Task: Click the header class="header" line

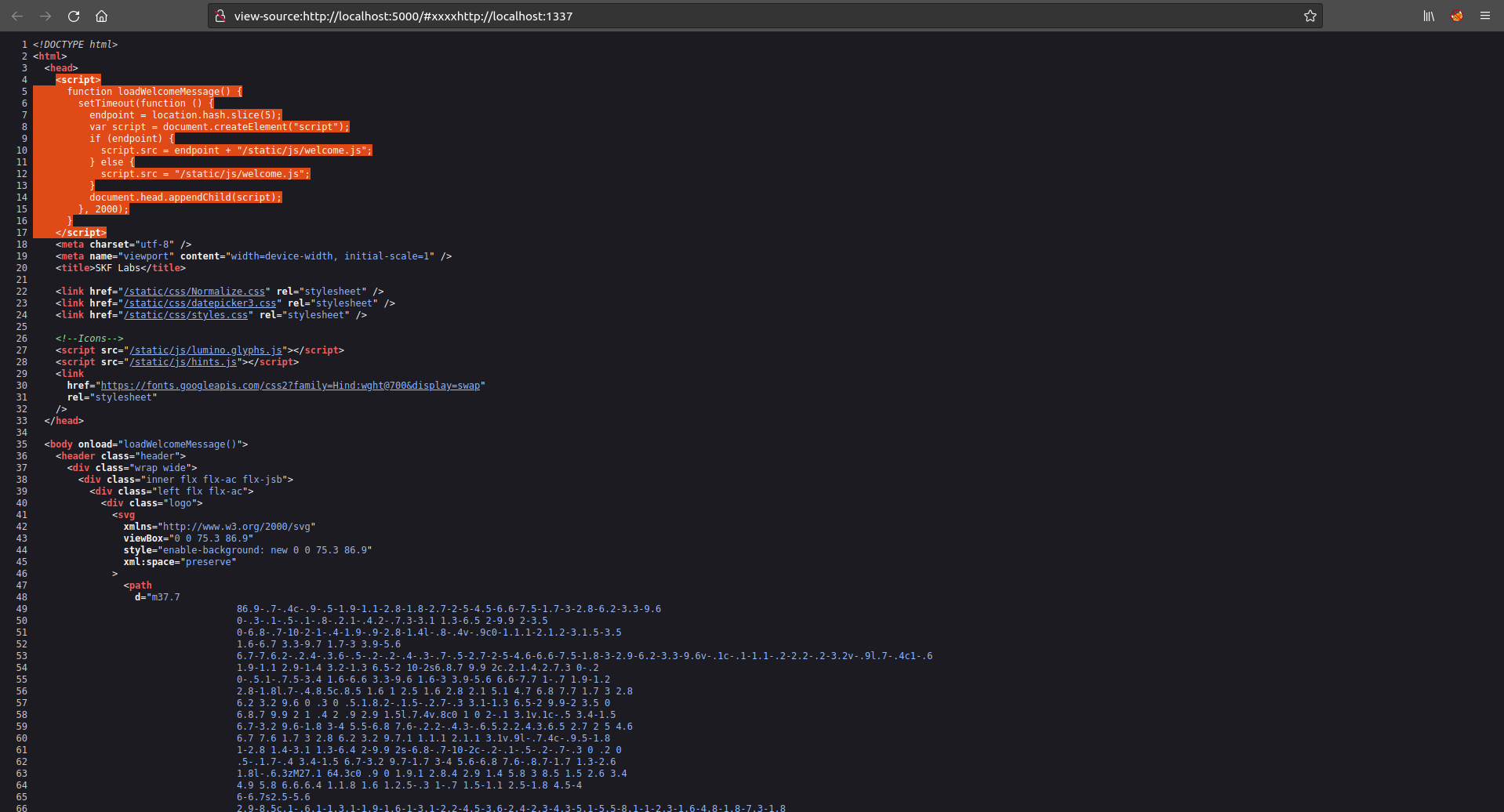Action: (121, 456)
